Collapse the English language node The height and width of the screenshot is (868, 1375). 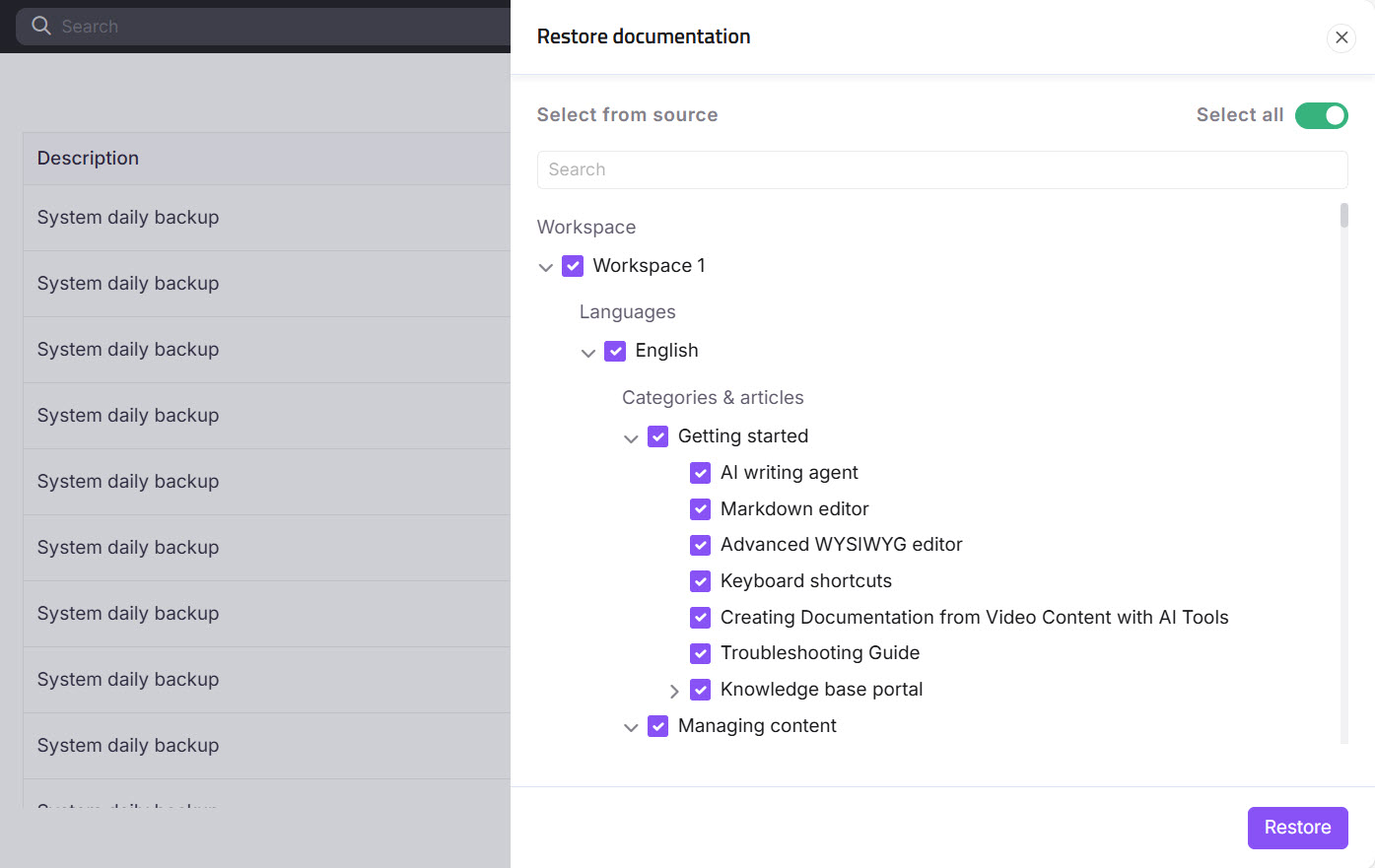(588, 353)
